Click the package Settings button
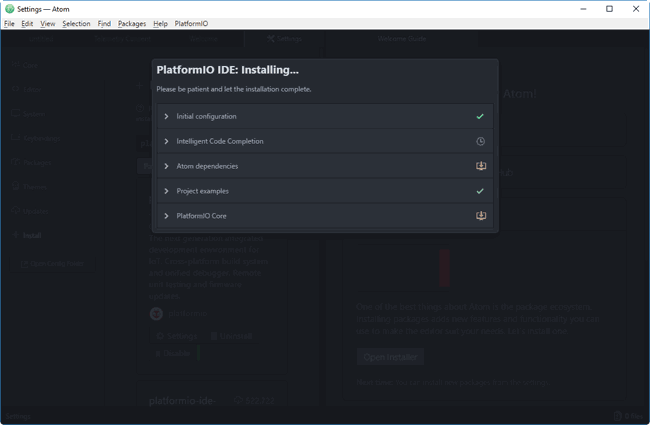The width and height of the screenshot is (650, 425). (x=177, y=336)
